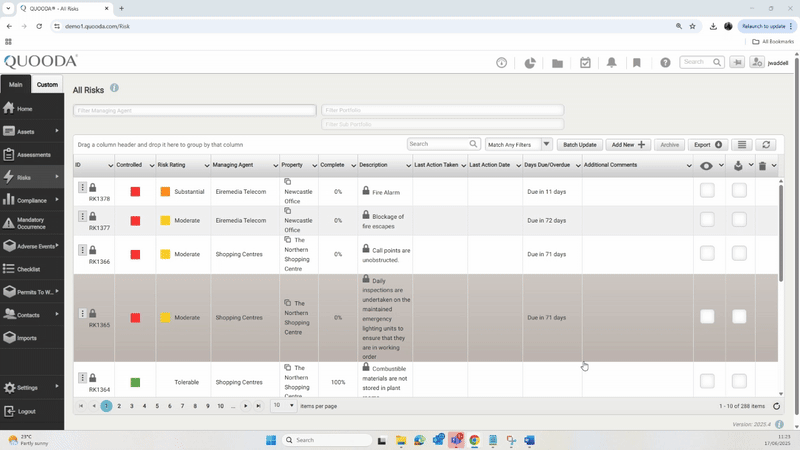Open Assessments in the sidebar
This screenshot has height=450, width=800.
[x=32, y=155]
